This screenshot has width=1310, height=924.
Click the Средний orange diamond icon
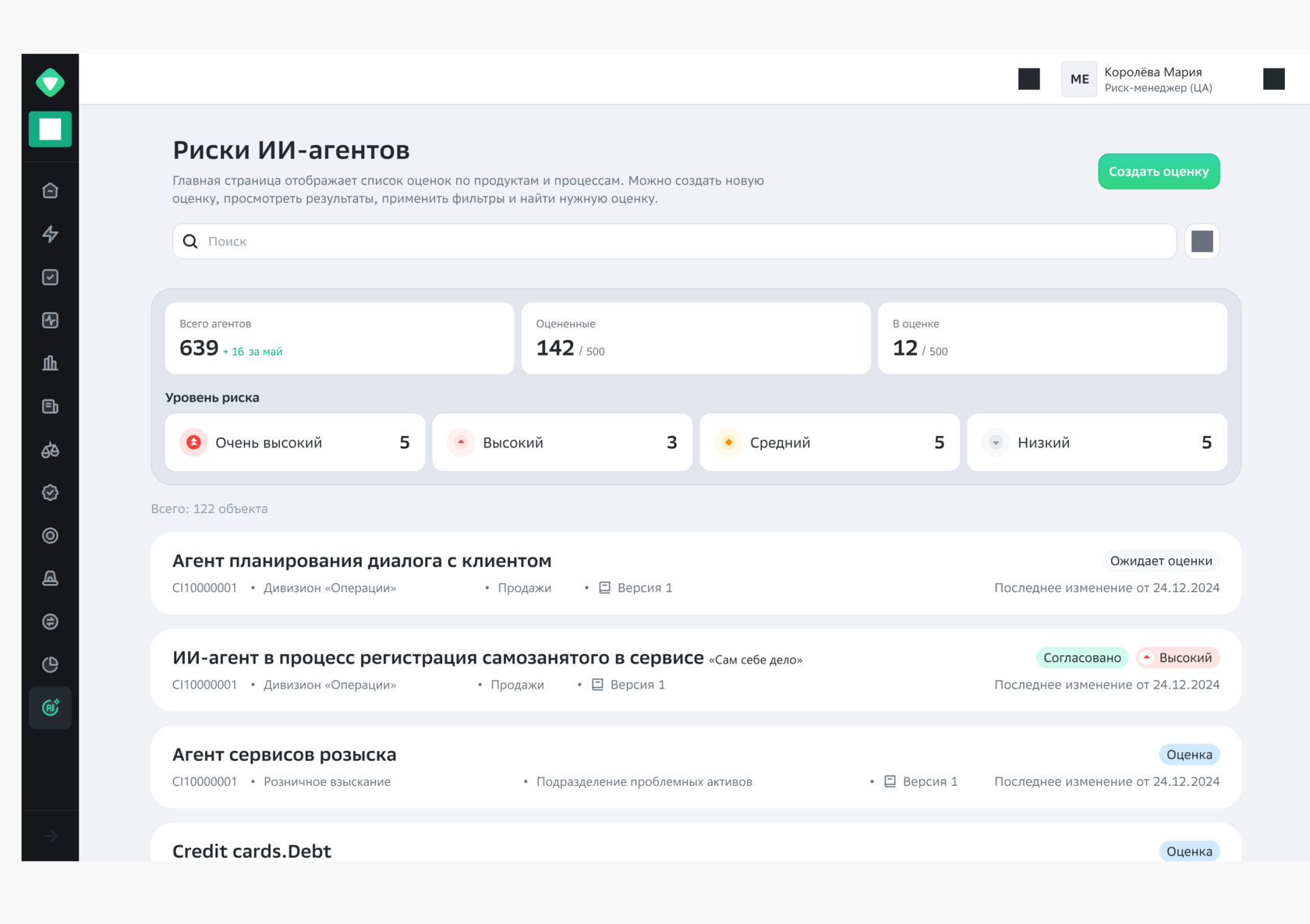[x=728, y=442]
